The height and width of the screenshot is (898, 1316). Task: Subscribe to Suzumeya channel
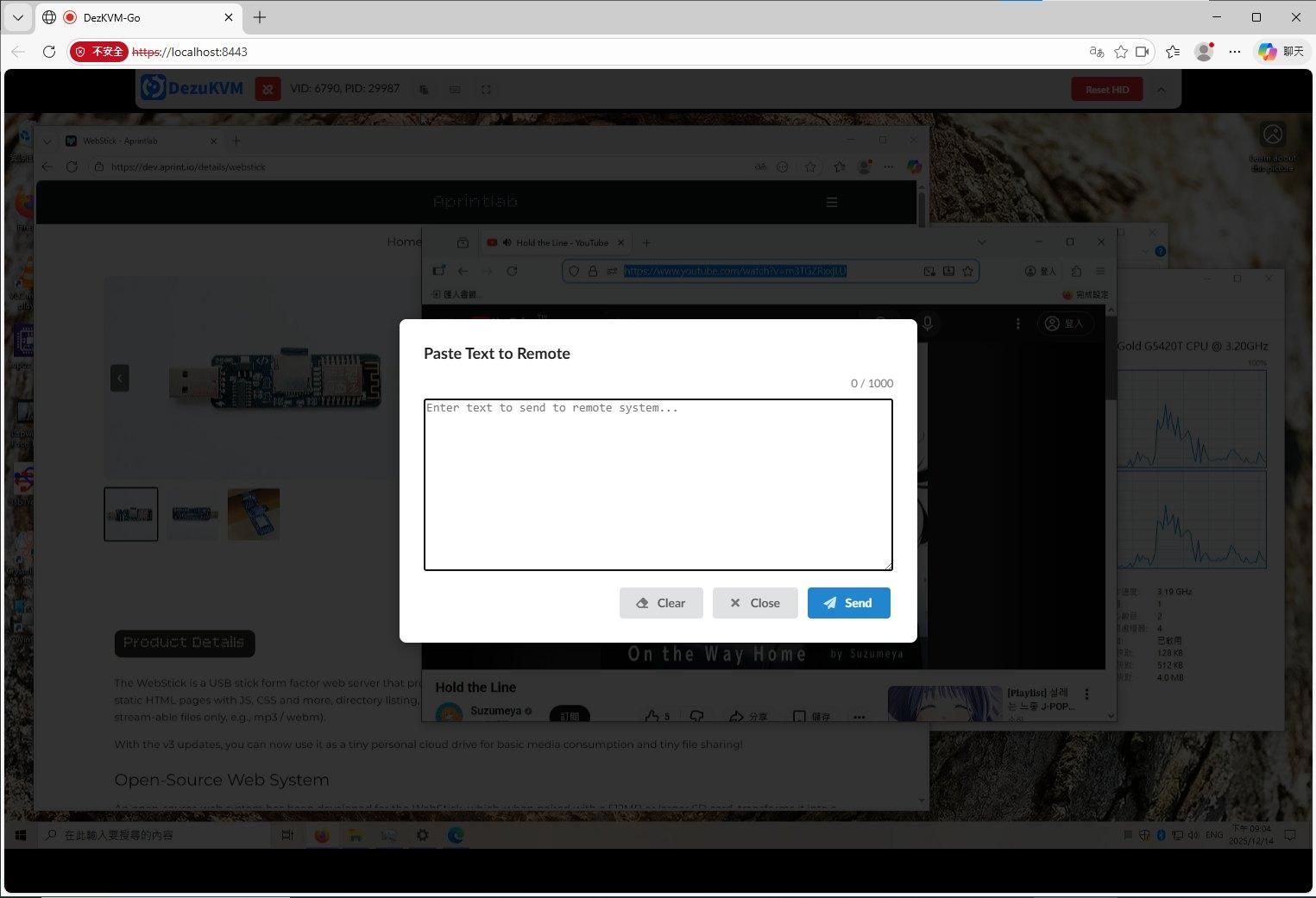(x=570, y=716)
